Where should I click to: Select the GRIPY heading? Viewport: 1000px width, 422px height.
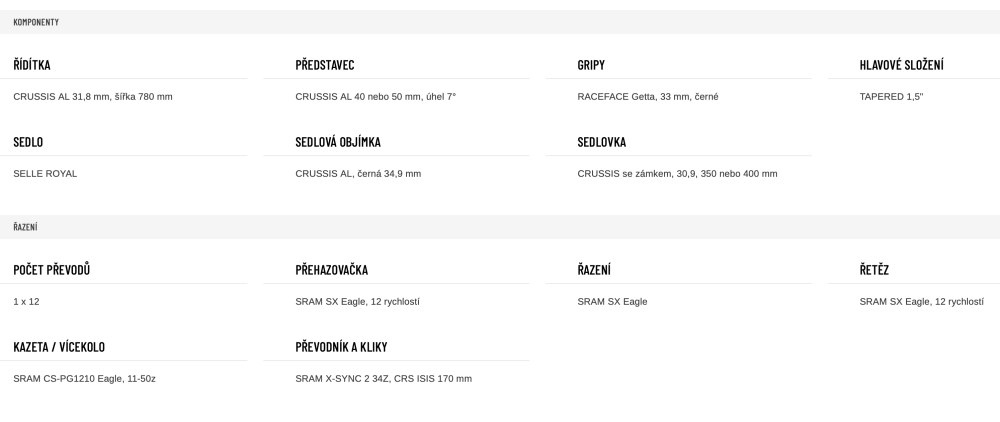[591, 65]
